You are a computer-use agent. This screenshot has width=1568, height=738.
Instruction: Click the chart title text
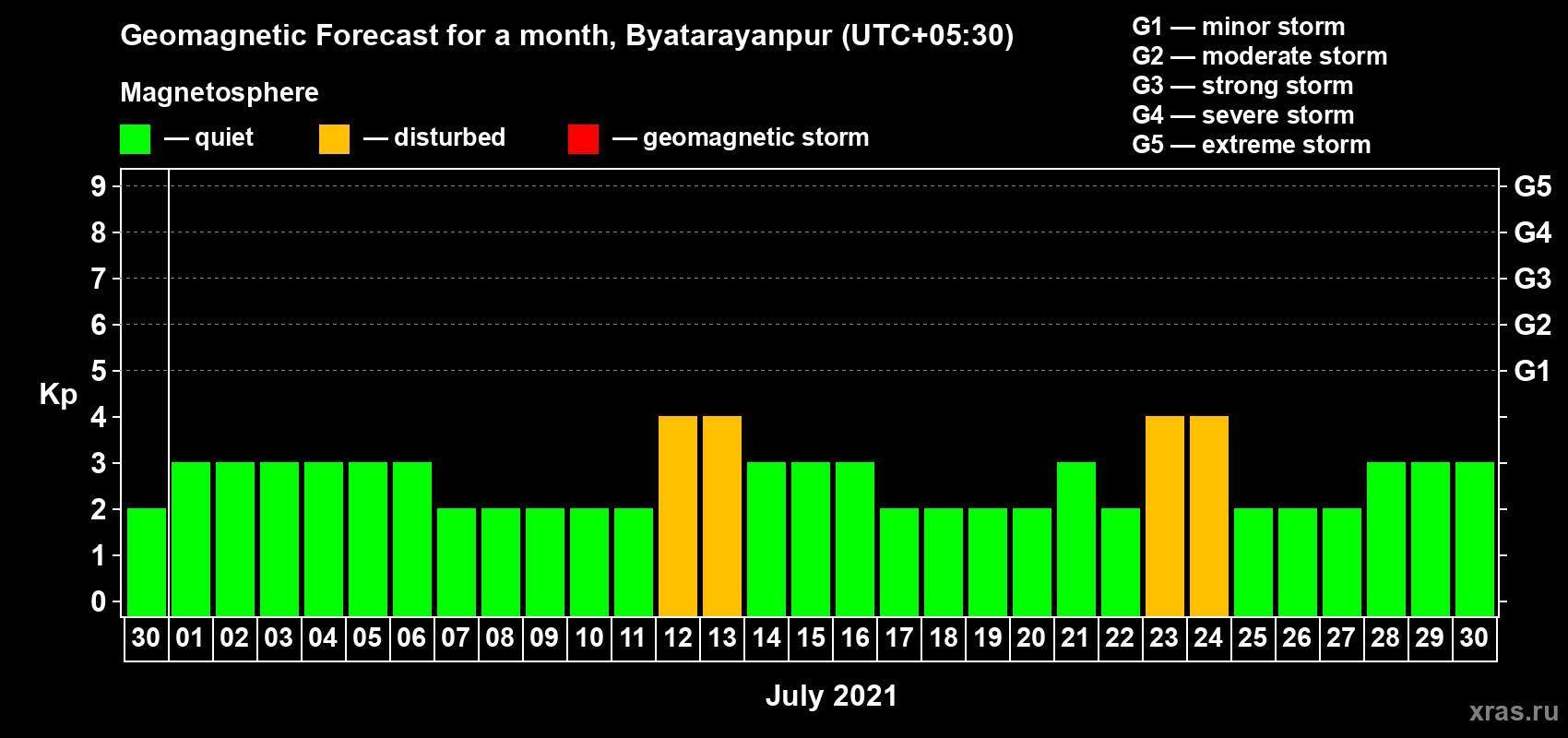[567, 36]
